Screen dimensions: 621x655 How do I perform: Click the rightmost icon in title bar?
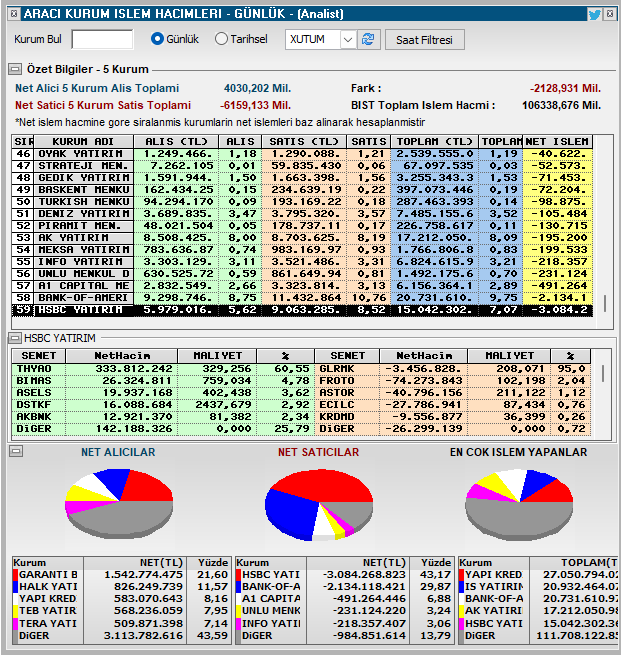point(610,13)
